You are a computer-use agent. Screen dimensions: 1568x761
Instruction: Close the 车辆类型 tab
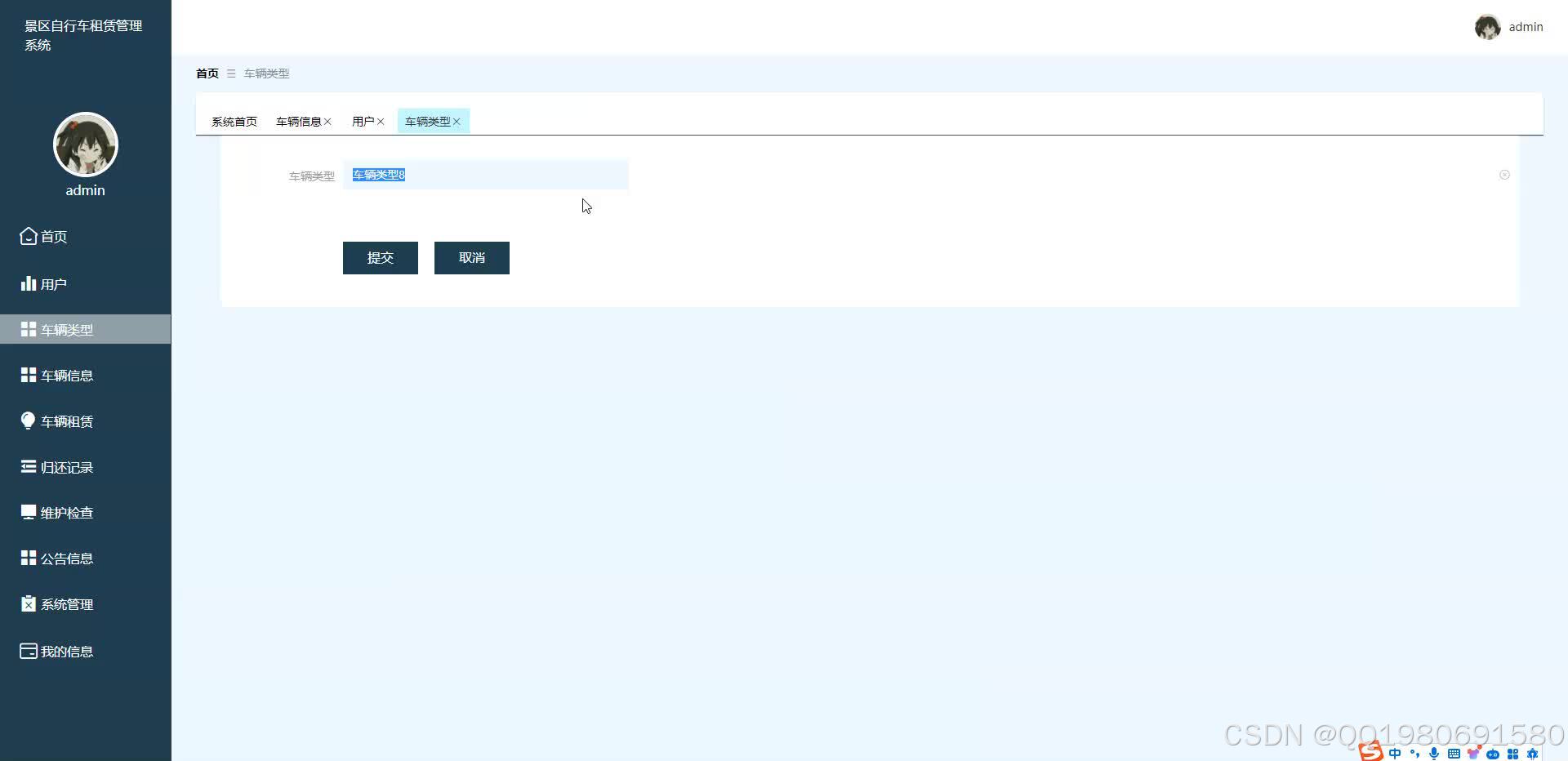click(457, 122)
